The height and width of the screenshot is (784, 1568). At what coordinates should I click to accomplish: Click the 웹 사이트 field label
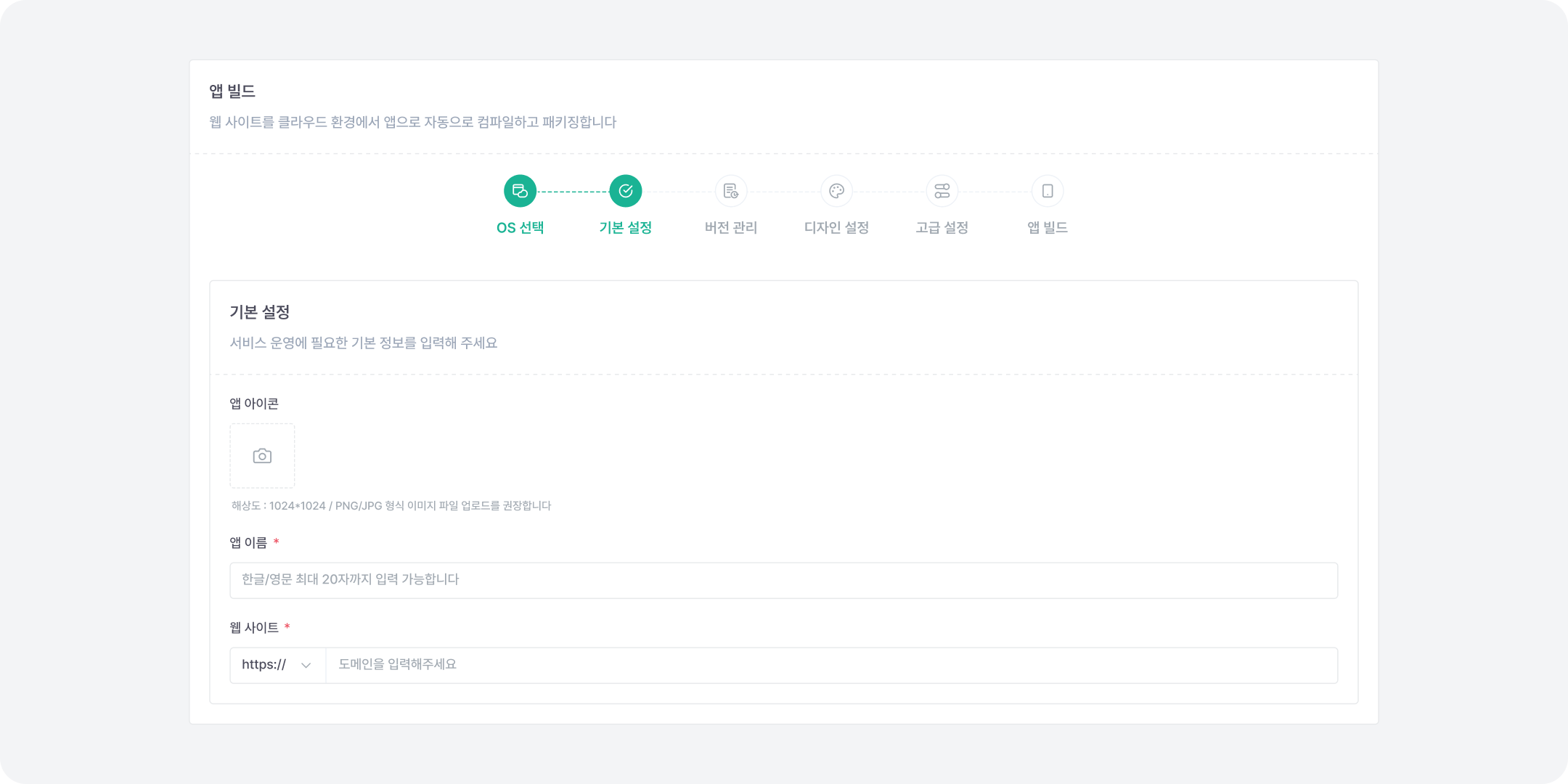click(254, 628)
